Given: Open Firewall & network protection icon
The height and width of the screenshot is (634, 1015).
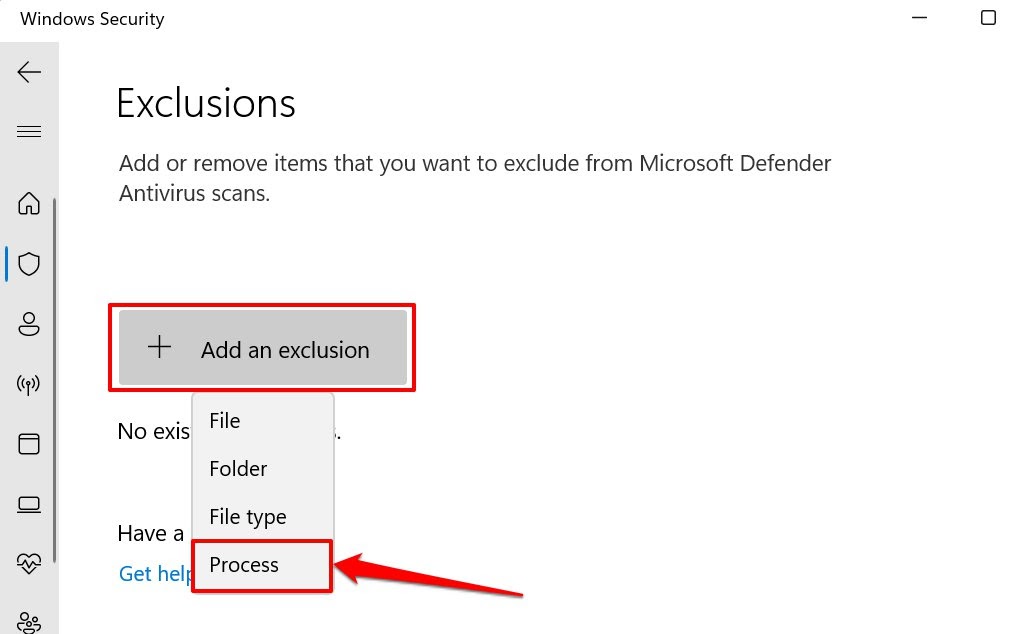Looking at the screenshot, I should 29,385.
